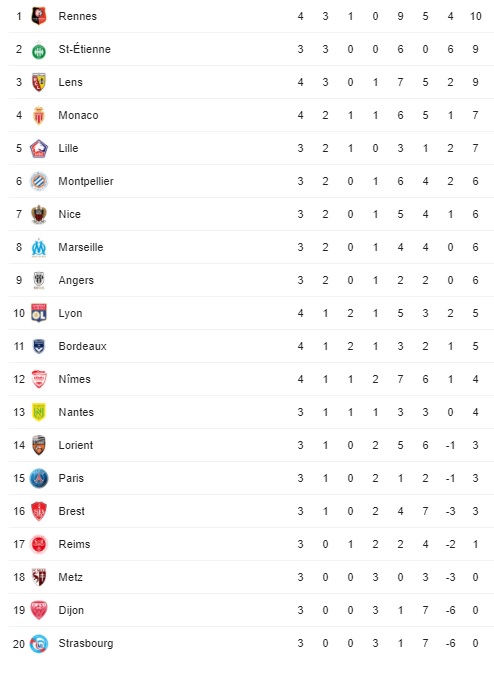This screenshot has width=494, height=678.
Task: Click the Strasbourg club logo
Action: [39, 644]
